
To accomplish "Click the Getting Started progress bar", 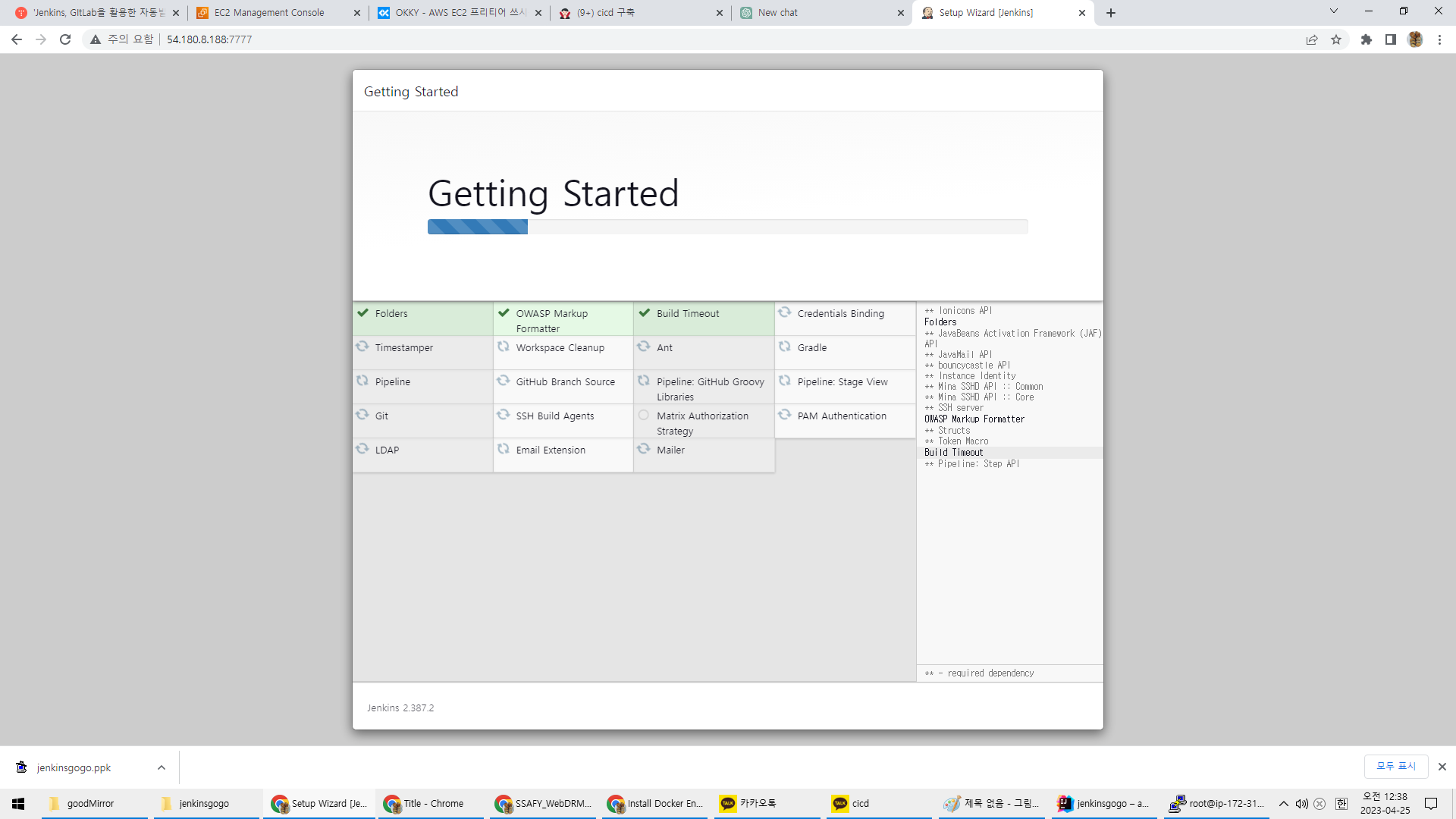I will tap(727, 227).
